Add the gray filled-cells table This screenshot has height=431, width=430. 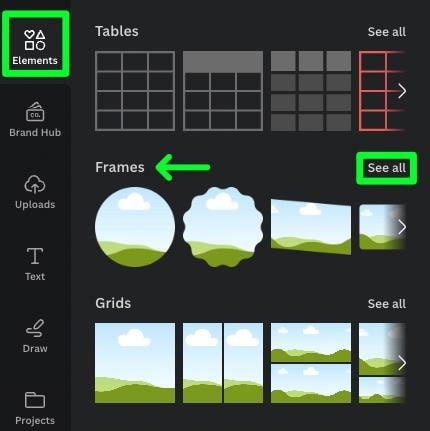pos(311,91)
